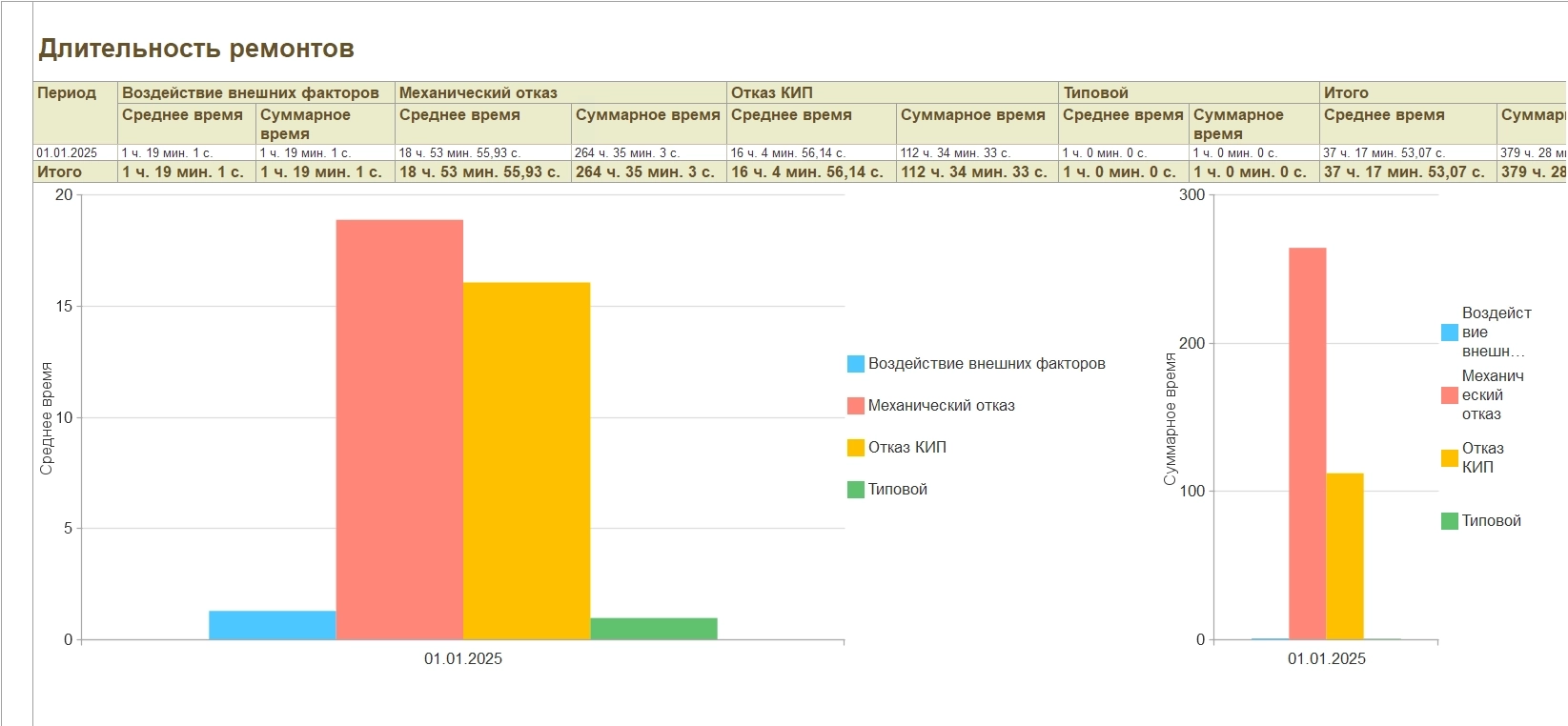Select the green bar in the Среднее время chart

653,629
